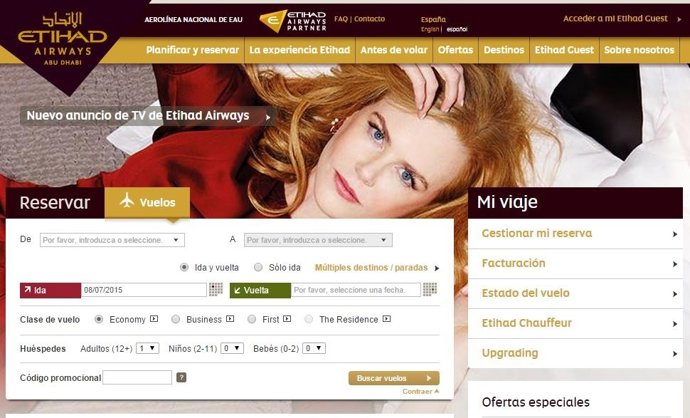Viewport: 690px width, 418px height.
Task: Click the Buscar vuelos button
Action: [x=393, y=378]
